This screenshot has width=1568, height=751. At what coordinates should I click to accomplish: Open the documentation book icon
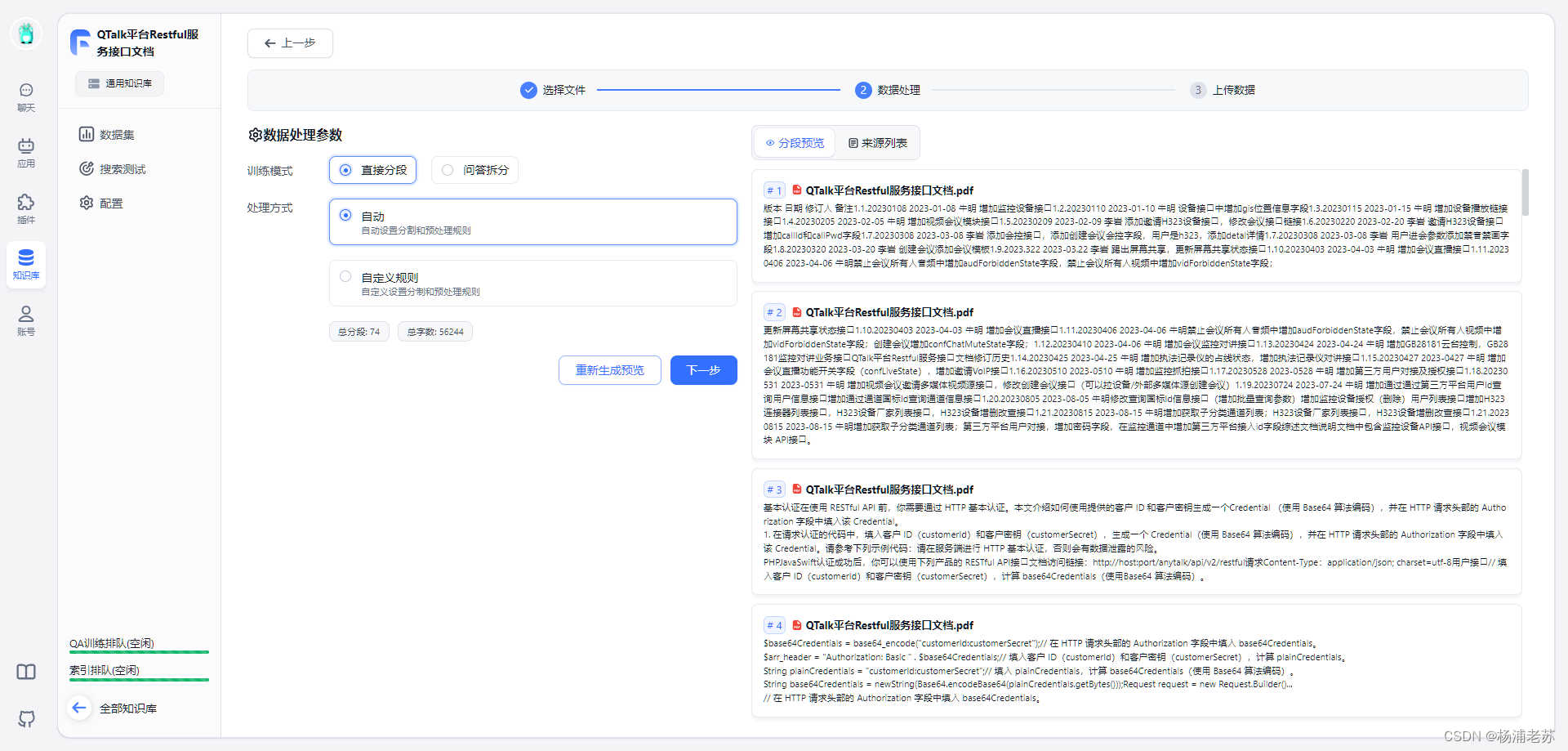click(x=25, y=671)
